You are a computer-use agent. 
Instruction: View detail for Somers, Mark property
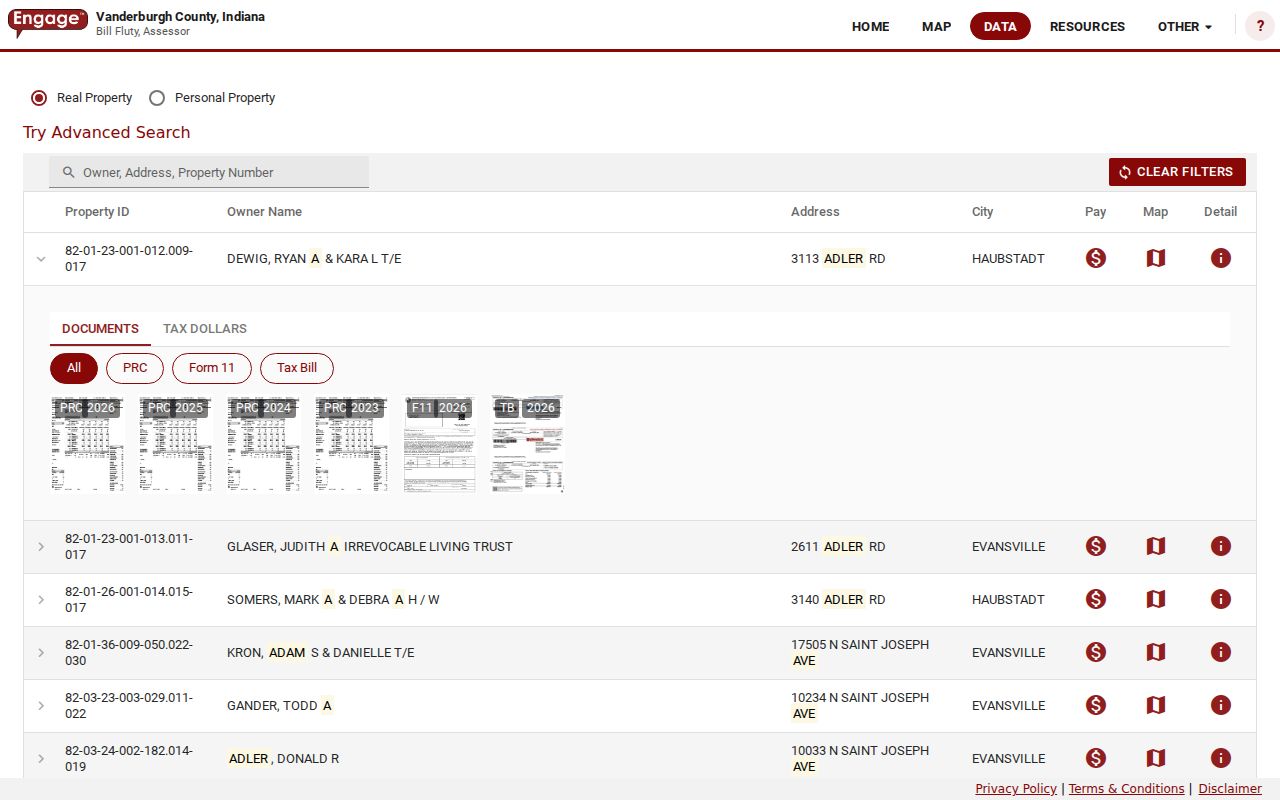point(1220,599)
